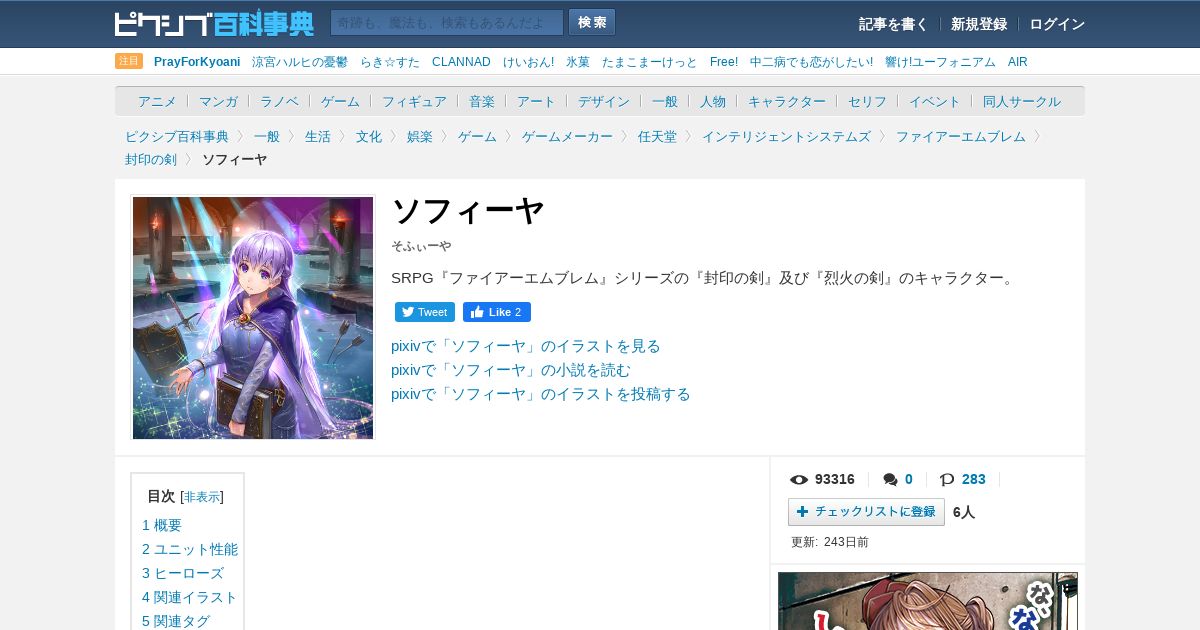Click the 封印の剣 breadcrumb
Image resolution: width=1200 pixels, height=630 pixels.
point(151,159)
